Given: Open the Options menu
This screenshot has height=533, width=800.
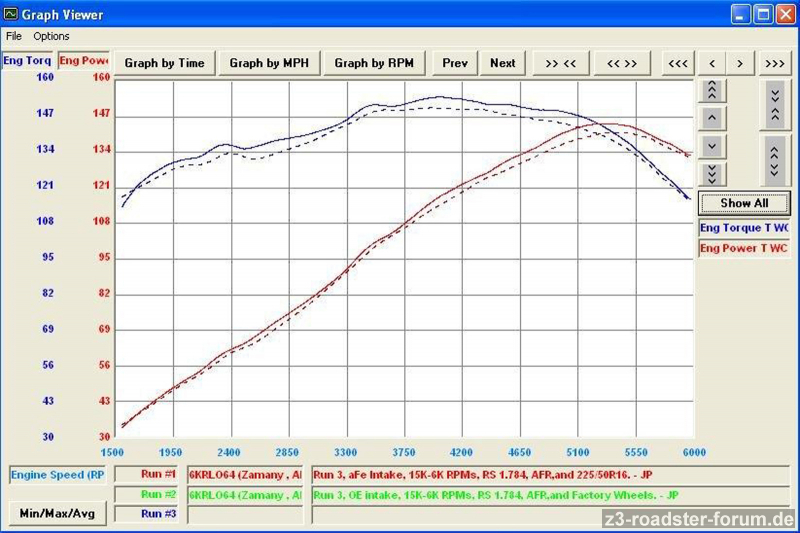Looking at the screenshot, I should (51, 36).
